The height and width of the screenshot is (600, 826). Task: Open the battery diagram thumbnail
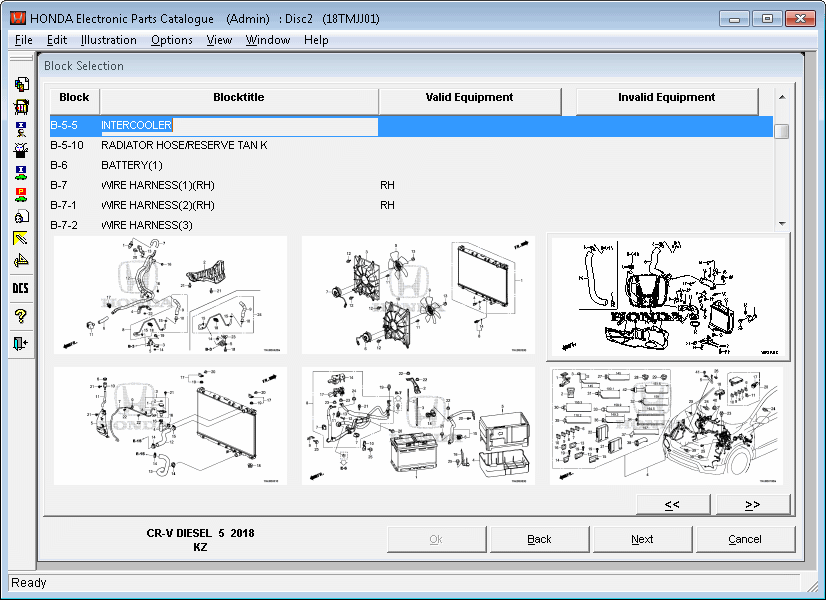[419, 426]
